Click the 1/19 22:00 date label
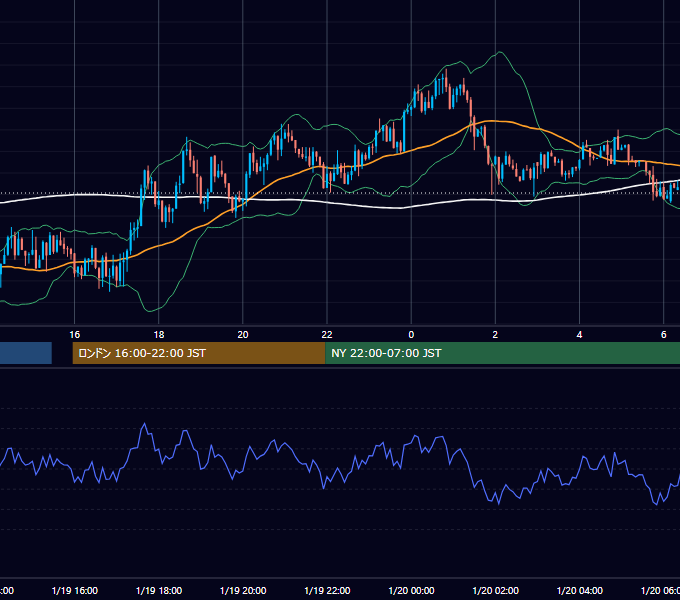 pyautogui.click(x=327, y=590)
